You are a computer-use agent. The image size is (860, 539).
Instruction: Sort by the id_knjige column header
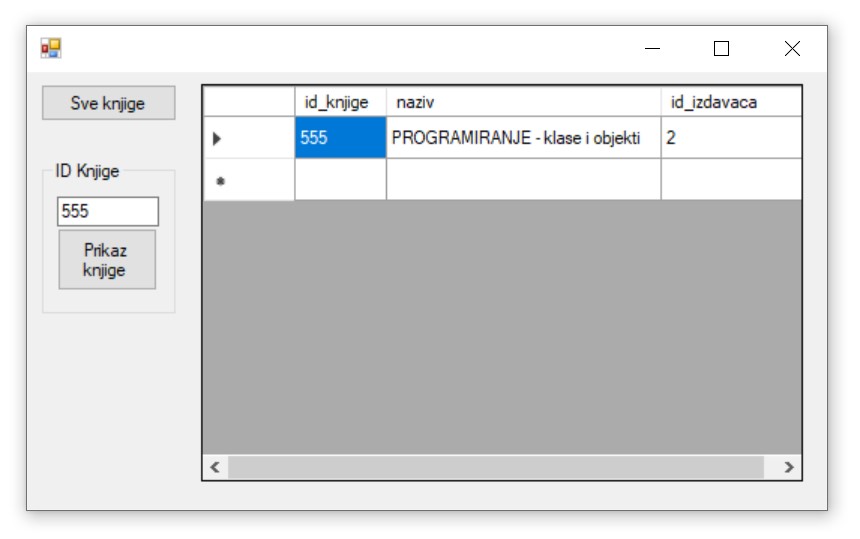pos(339,102)
